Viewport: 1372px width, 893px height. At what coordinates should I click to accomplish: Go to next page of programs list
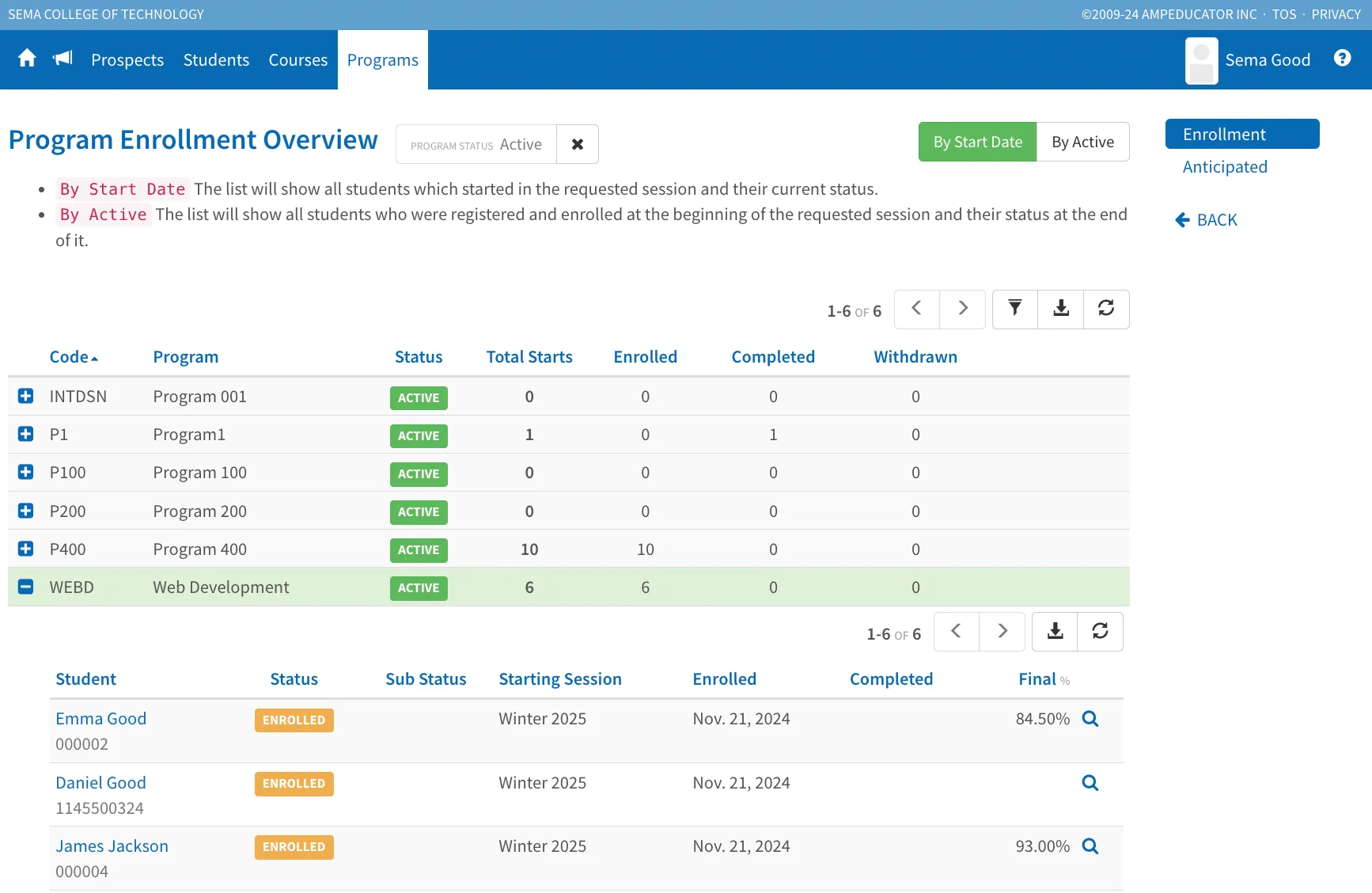coord(963,309)
